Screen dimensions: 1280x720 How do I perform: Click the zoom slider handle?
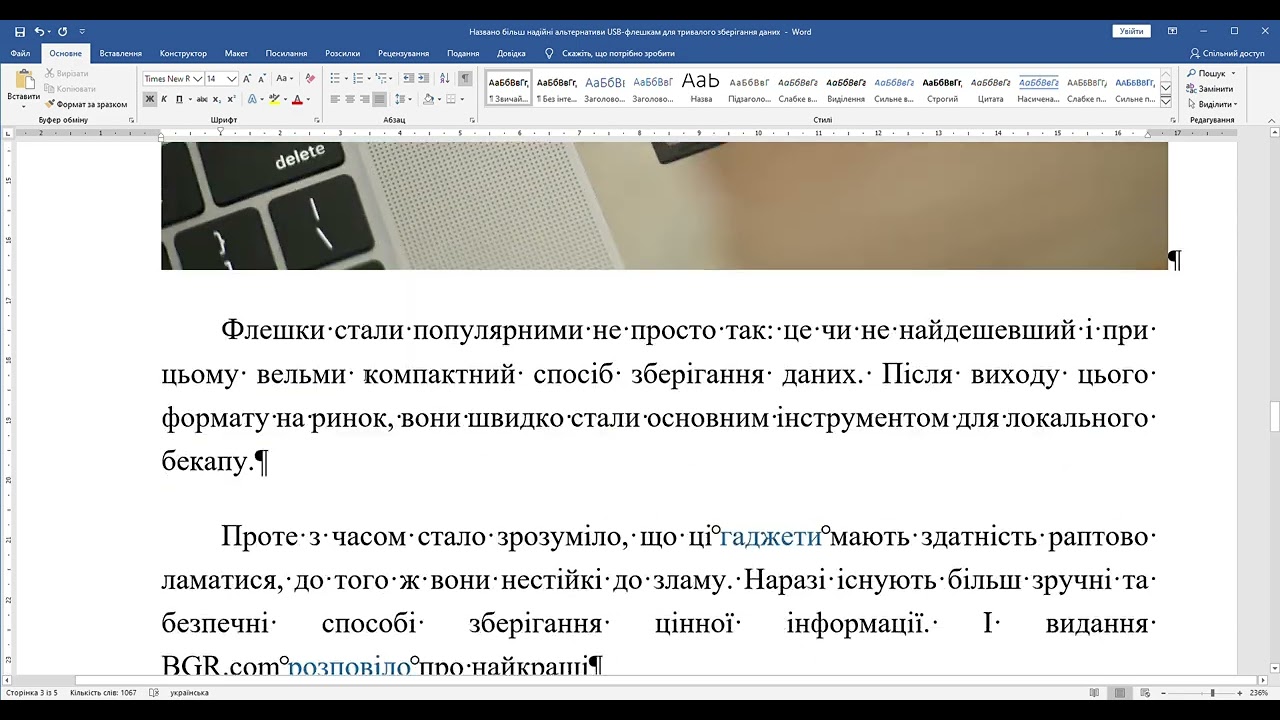click(1212, 693)
